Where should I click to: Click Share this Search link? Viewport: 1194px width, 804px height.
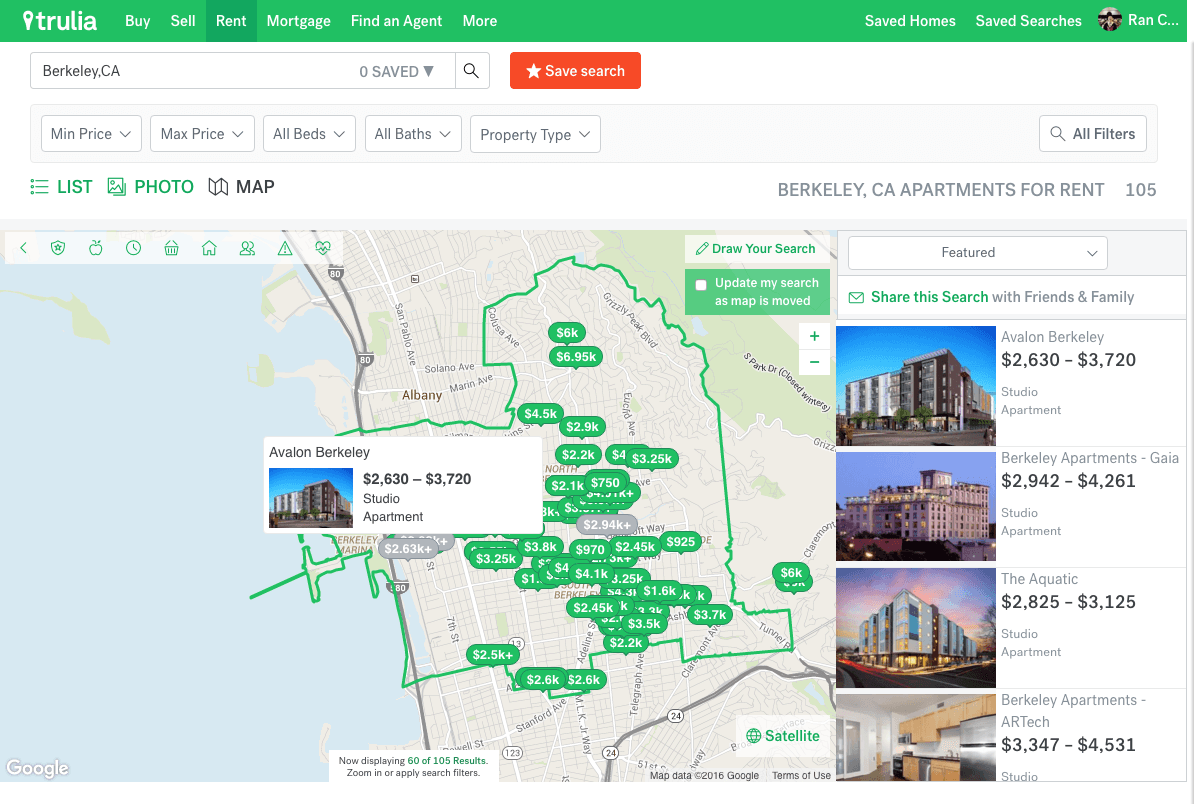coord(929,297)
